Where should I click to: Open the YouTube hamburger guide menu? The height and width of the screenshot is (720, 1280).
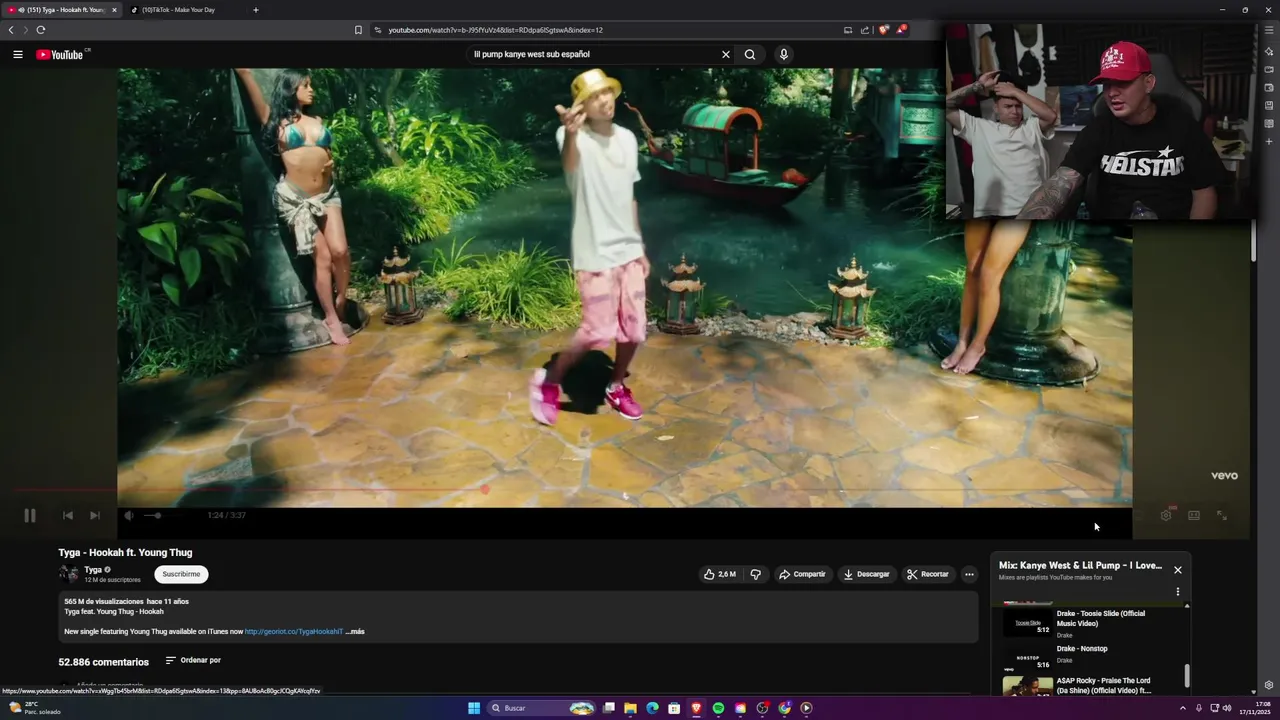click(17, 54)
